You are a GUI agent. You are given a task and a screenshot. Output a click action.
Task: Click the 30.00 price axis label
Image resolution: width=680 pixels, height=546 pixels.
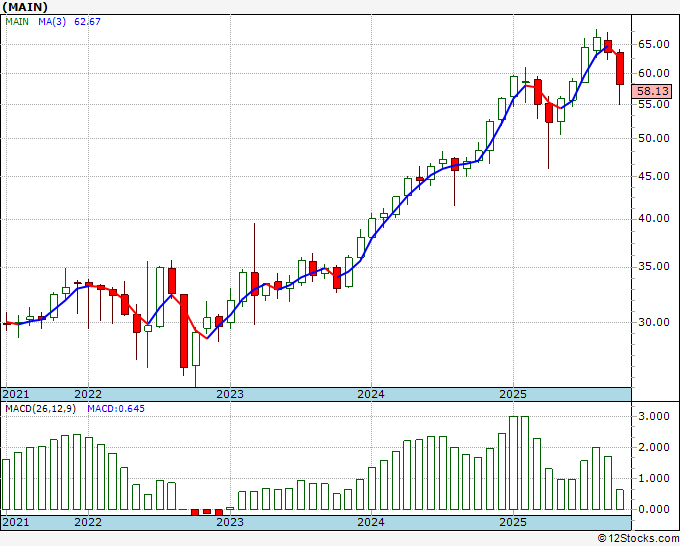click(654, 322)
